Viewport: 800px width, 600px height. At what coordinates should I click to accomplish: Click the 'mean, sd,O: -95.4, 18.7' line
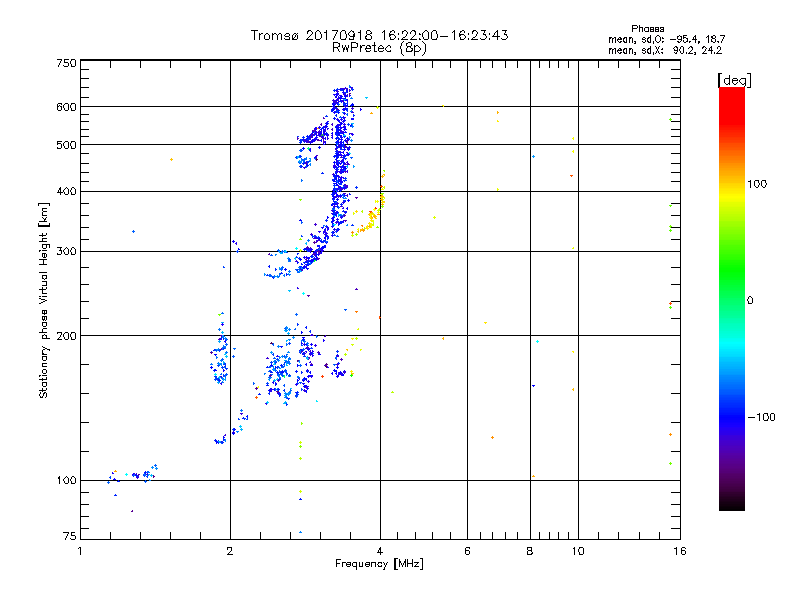click(666, 39)
